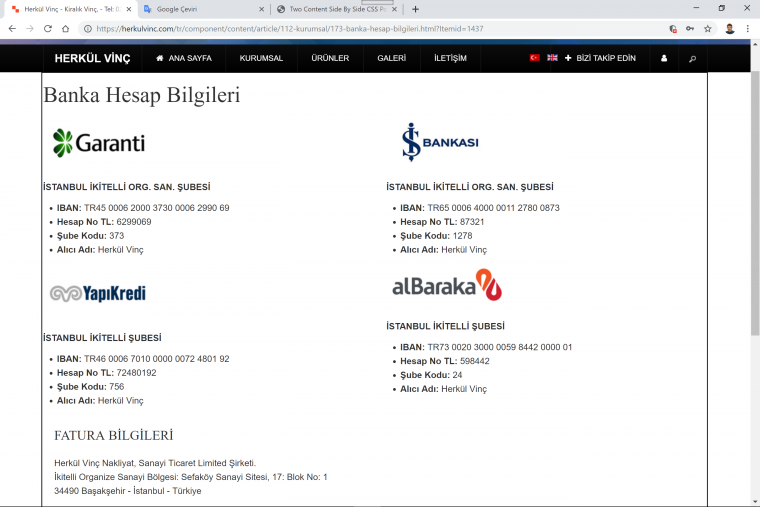Open the ANA SAYFA menu item

pyautogui.click(x=184, y=58)
